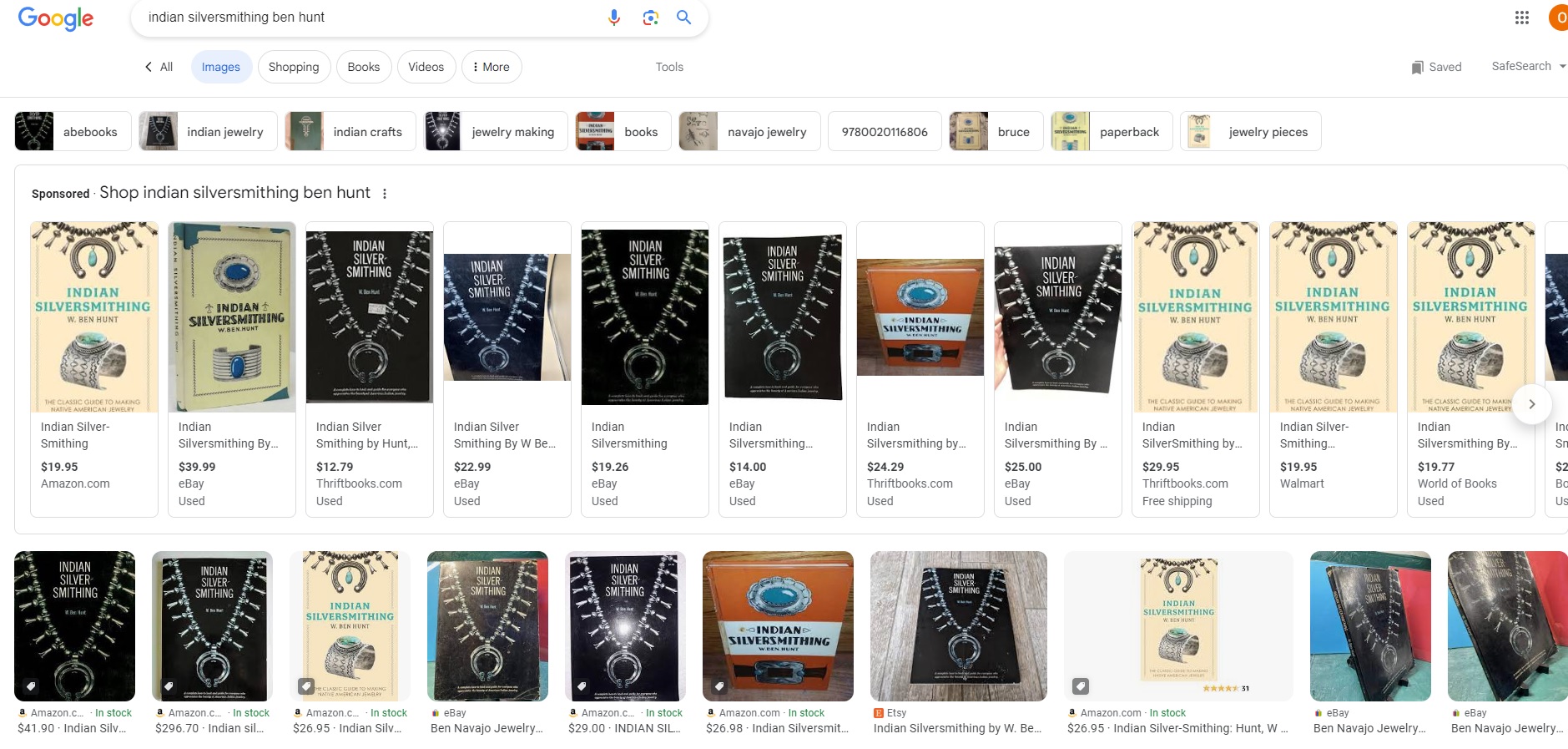Open the Etsy Indian Silversmithing image result
The image size is (1568, 749).
tap(959, 643)
